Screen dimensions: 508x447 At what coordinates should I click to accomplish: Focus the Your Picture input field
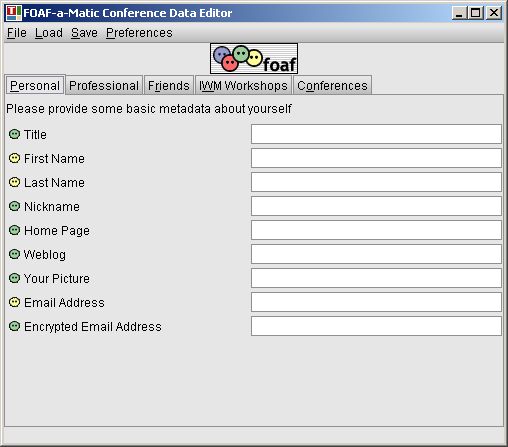(376, 278)
